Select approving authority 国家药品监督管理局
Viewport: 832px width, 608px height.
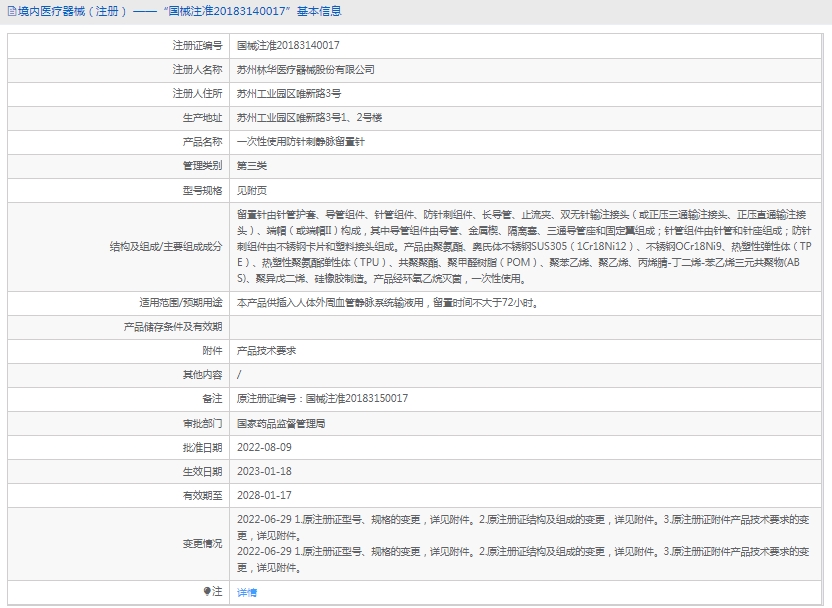pos(281,423)
